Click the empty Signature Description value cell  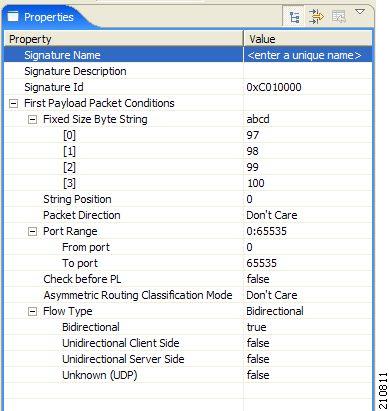point(308,71)
